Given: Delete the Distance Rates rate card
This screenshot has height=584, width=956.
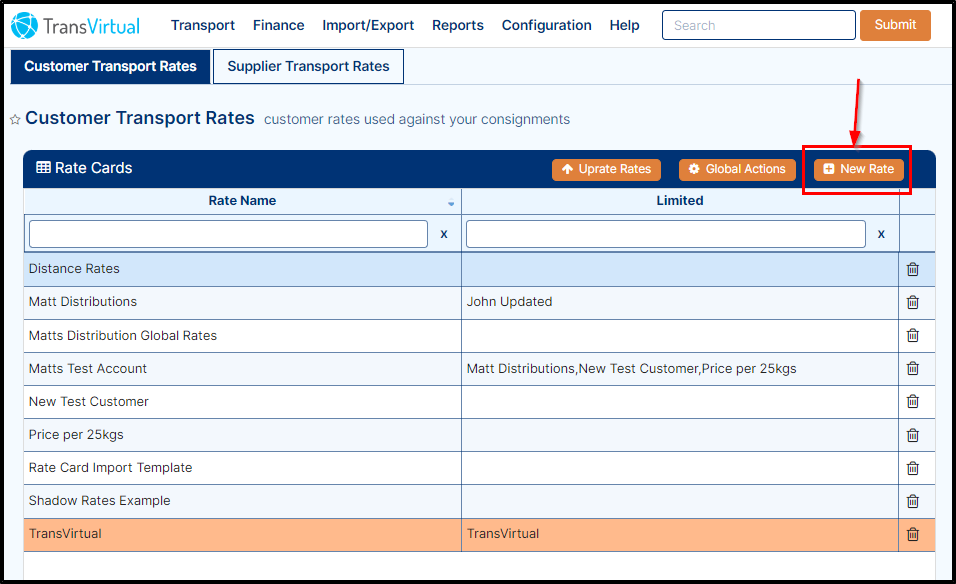Looking at the screenshot, I should pyautogui.click(x=913, y=269).
